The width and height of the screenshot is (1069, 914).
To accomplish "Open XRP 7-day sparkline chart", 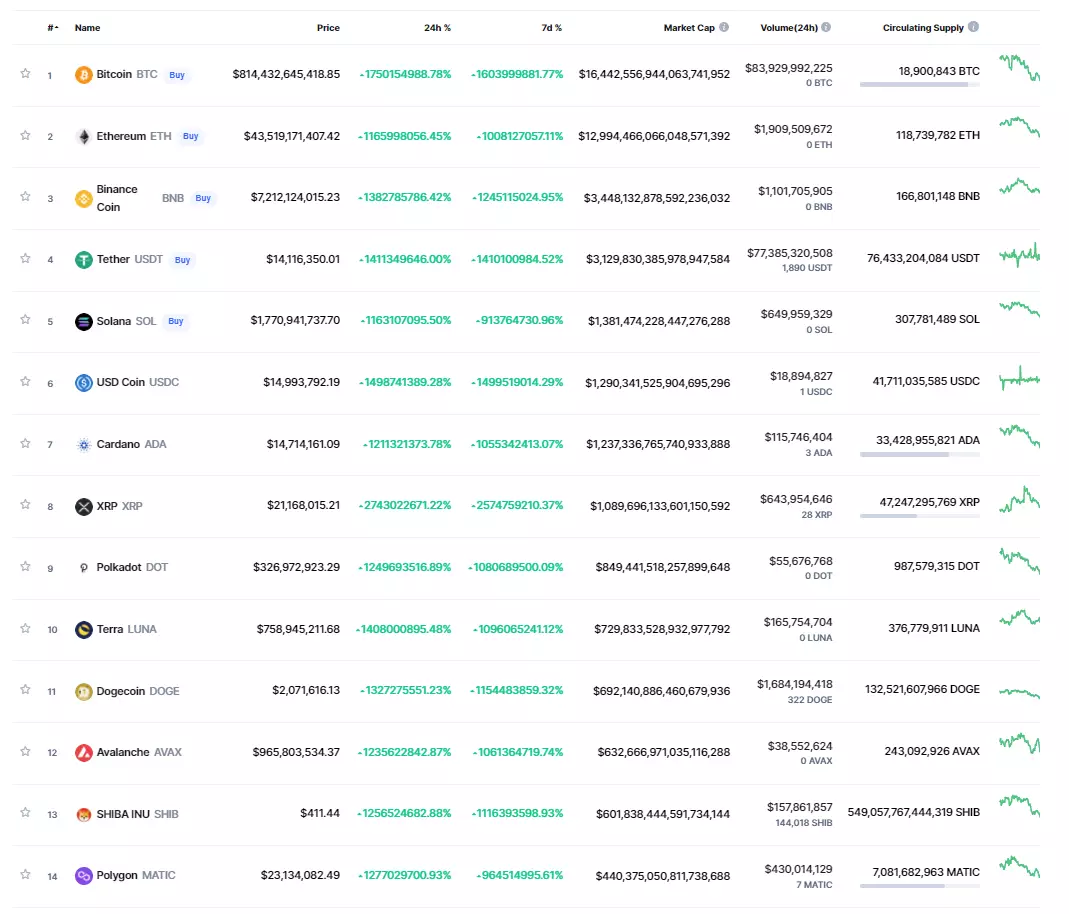I will (x=1020, y=500).
